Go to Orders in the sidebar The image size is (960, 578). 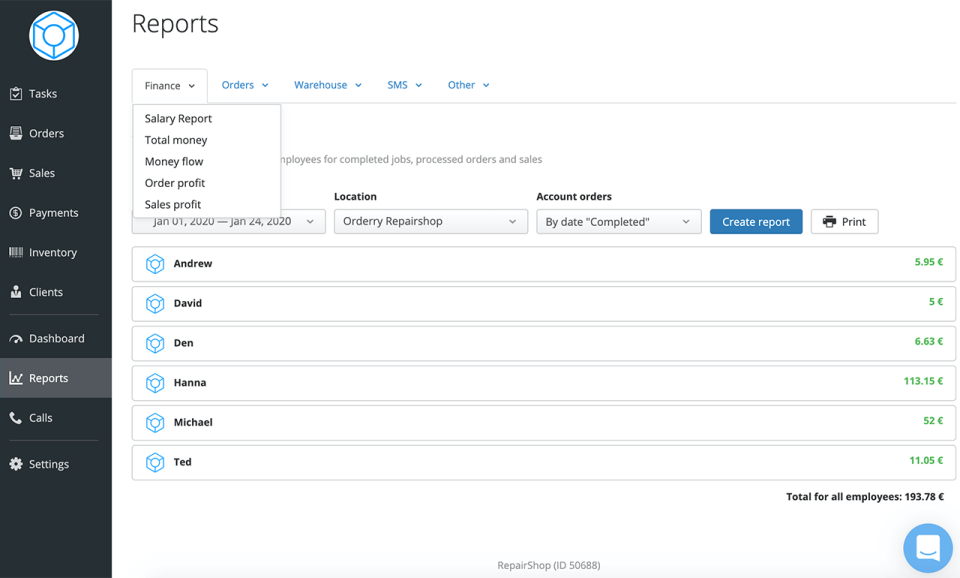click(x=47, y=133)
